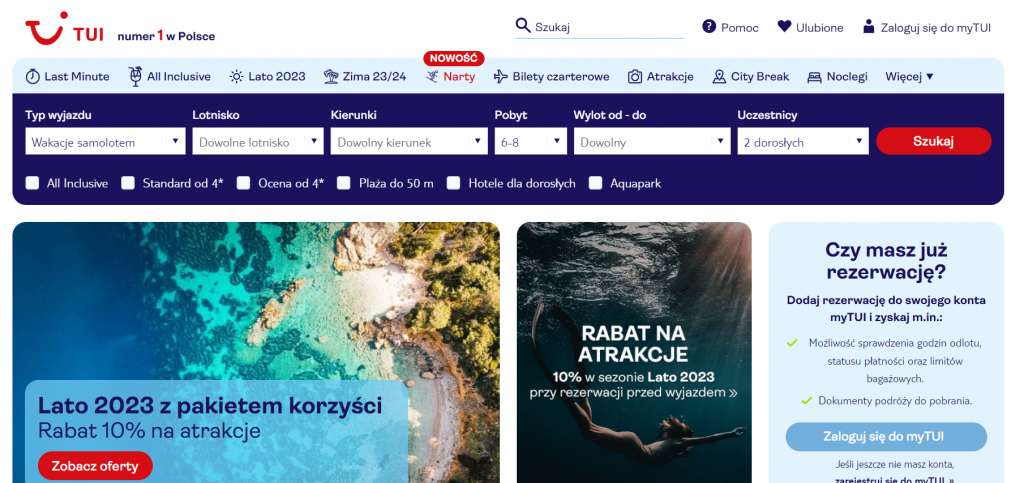This screenshot has height=483, width=1024.
Task: Open Ulubione heart icon
Action: point(785,27)
